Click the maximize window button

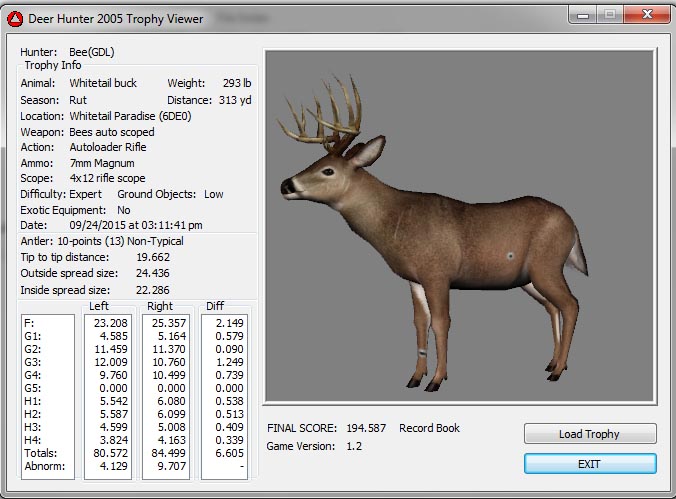click(x=610, y=16)
